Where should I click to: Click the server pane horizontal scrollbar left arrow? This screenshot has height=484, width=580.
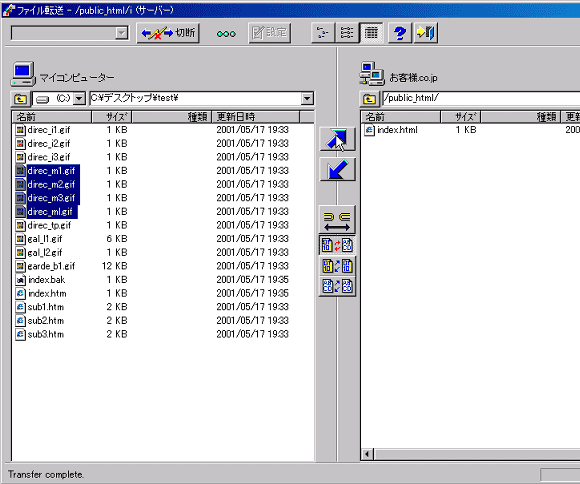tap(367, 454)
